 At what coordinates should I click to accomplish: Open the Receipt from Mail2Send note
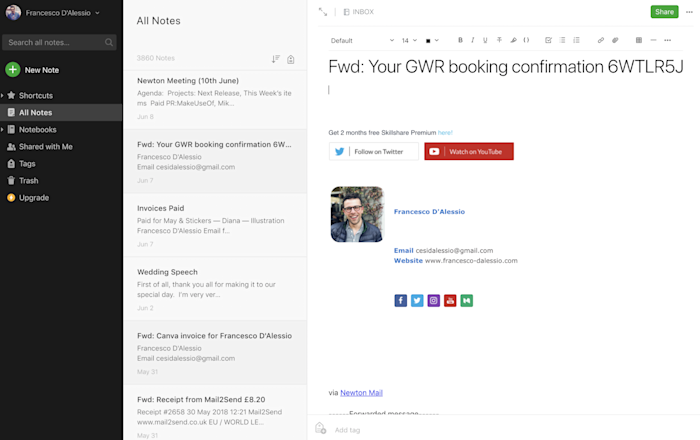tap(215, 413)
